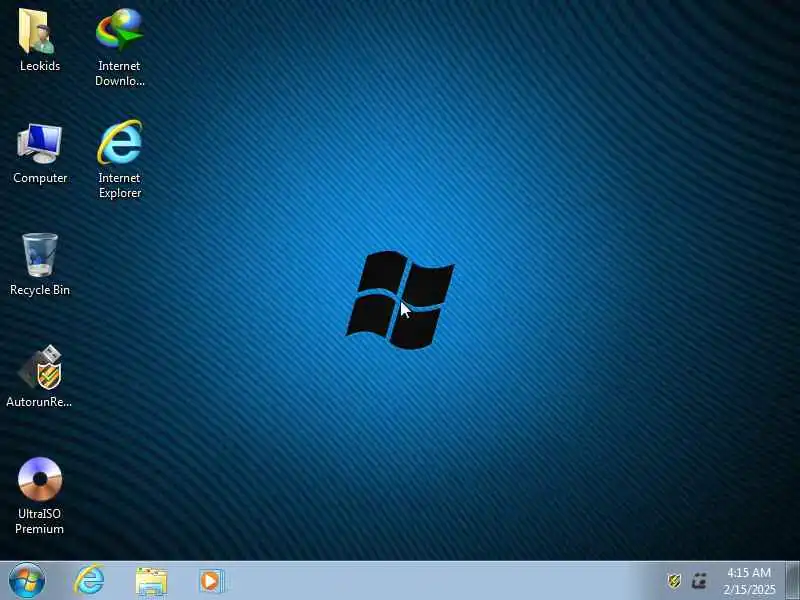Viewport: 800px width, 600px height.
Task: Click the UltraISO Premium label text
Action: tap(39, 521)
